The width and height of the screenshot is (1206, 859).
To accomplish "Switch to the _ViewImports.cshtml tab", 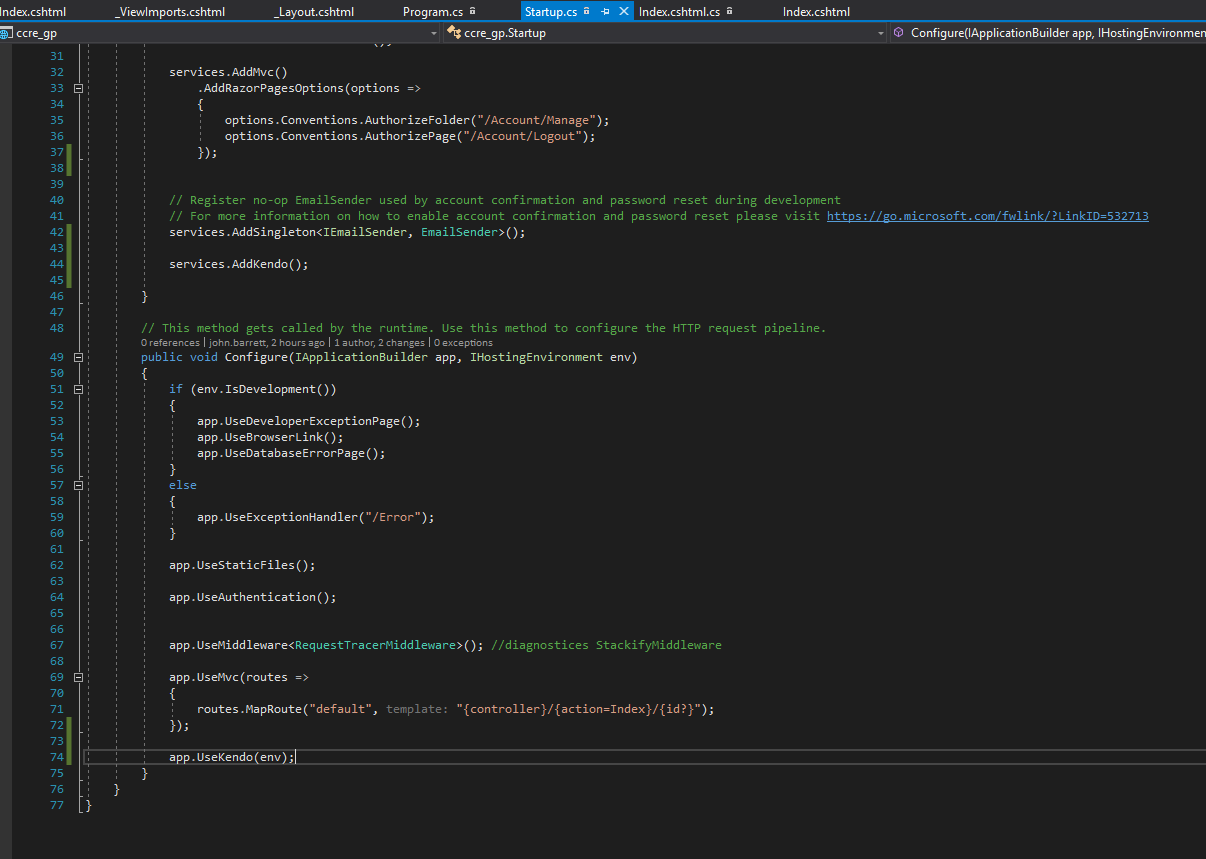I will (x=170, y=11).
